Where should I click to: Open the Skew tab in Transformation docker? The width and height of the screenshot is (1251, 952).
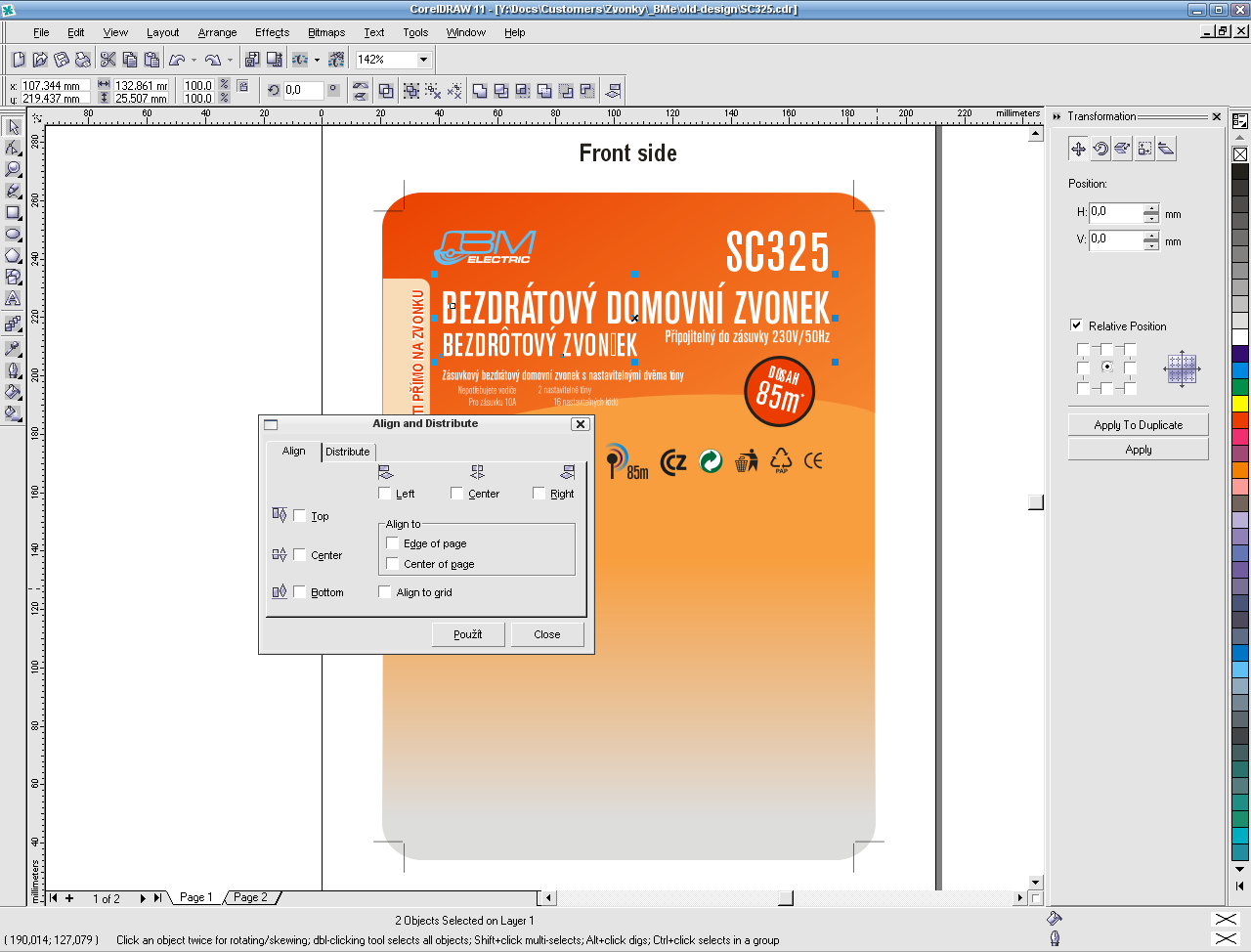(1165, 149)
